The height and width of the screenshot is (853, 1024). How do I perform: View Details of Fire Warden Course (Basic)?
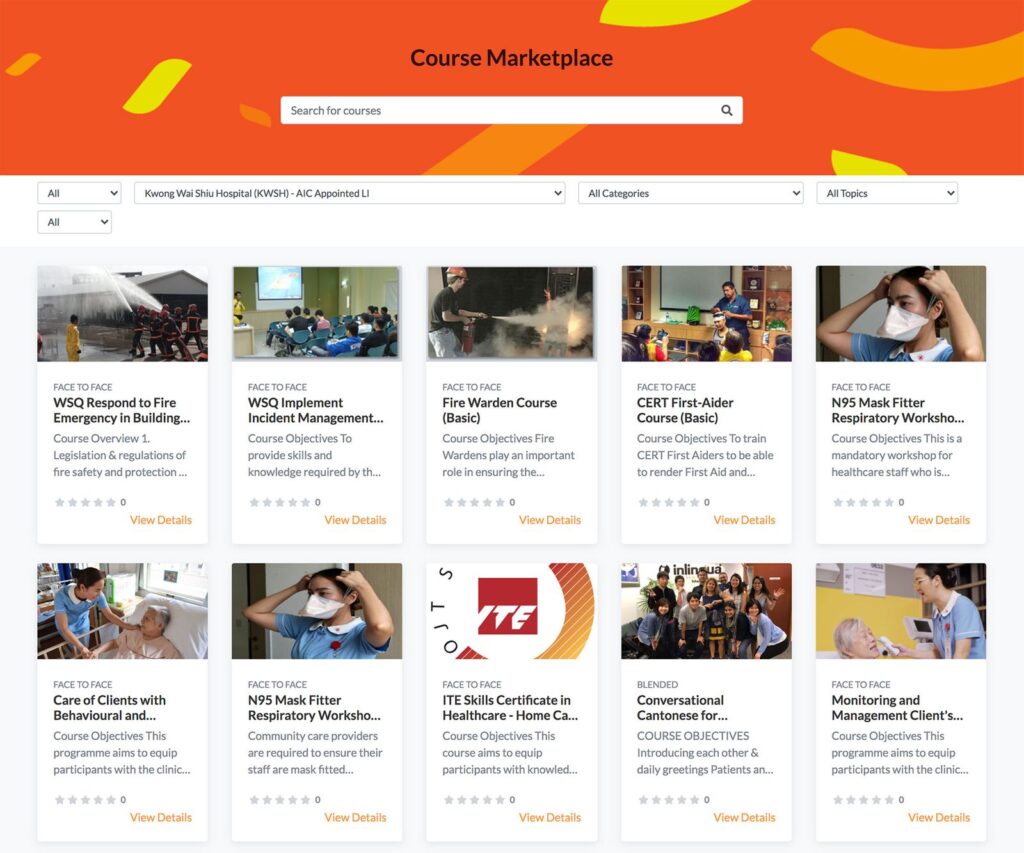pyautogui.click(x=550, y=520)
